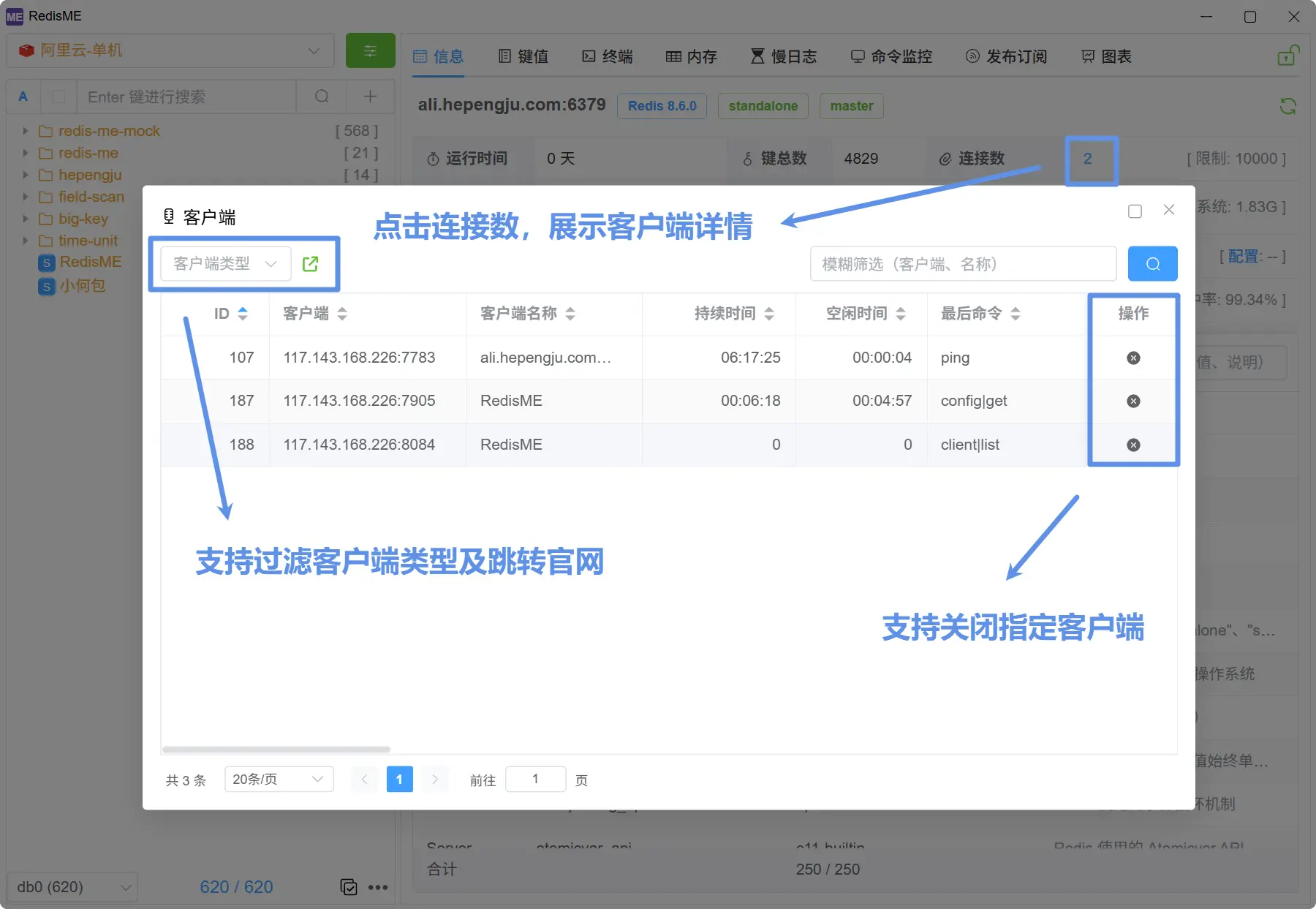Open the 图表 tab

pyautogui.click(x=1106, y=56)
